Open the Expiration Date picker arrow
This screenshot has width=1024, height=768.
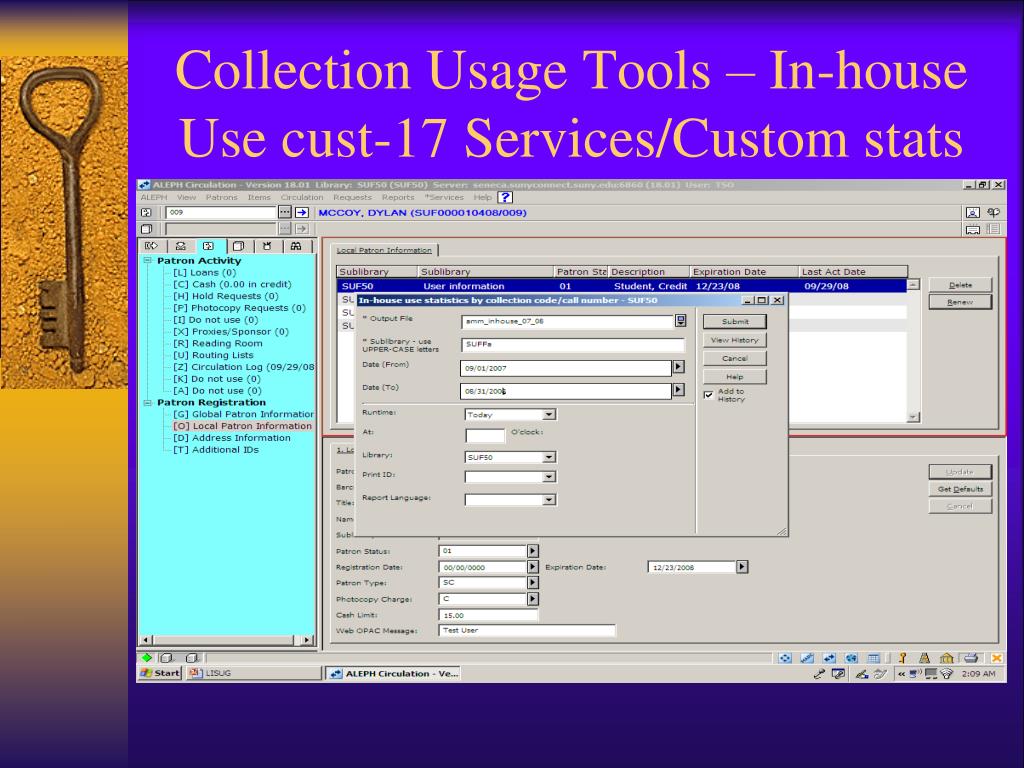tap(742, 567)
